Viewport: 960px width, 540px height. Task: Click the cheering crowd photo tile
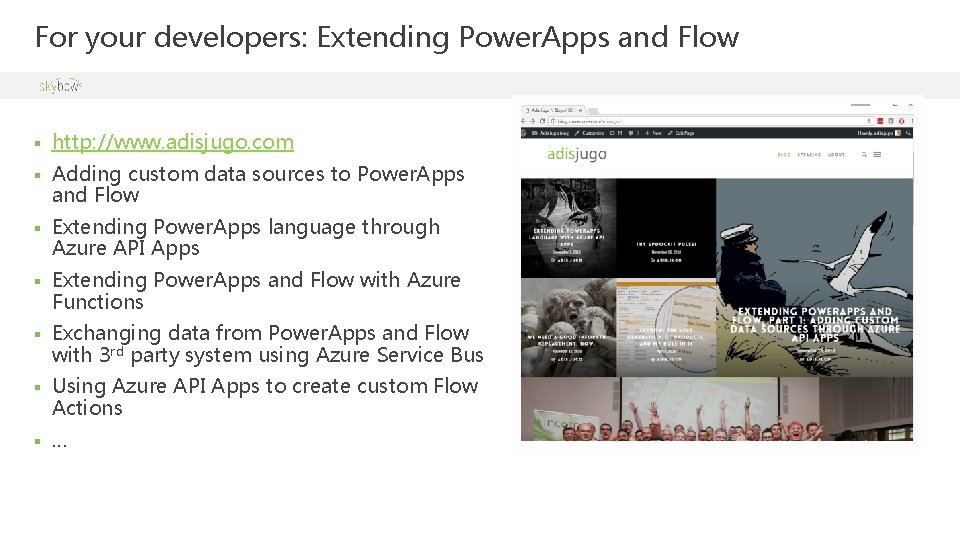click(x=716, y=409)
